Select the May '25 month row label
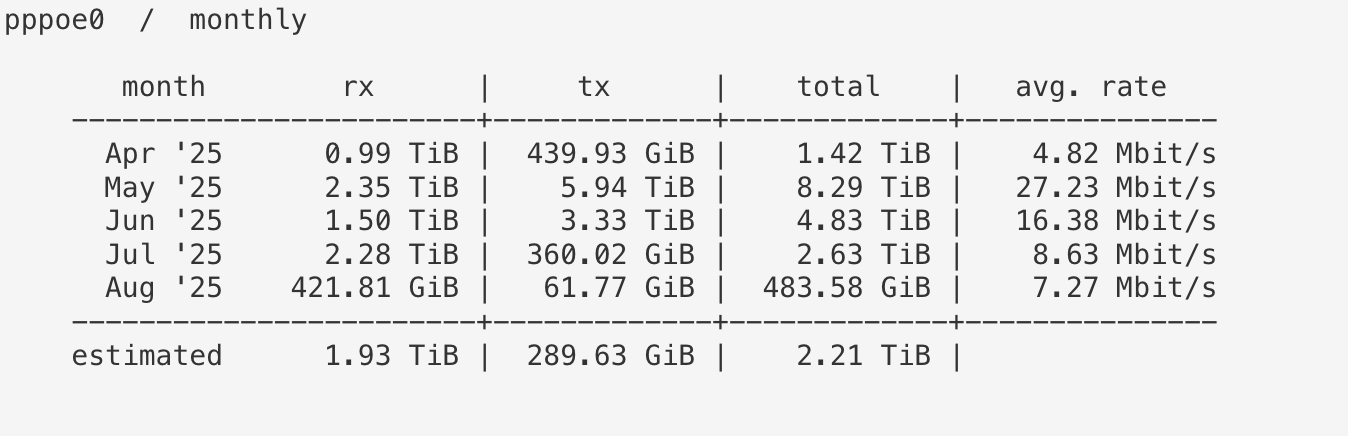 click(x=163, y=188)
